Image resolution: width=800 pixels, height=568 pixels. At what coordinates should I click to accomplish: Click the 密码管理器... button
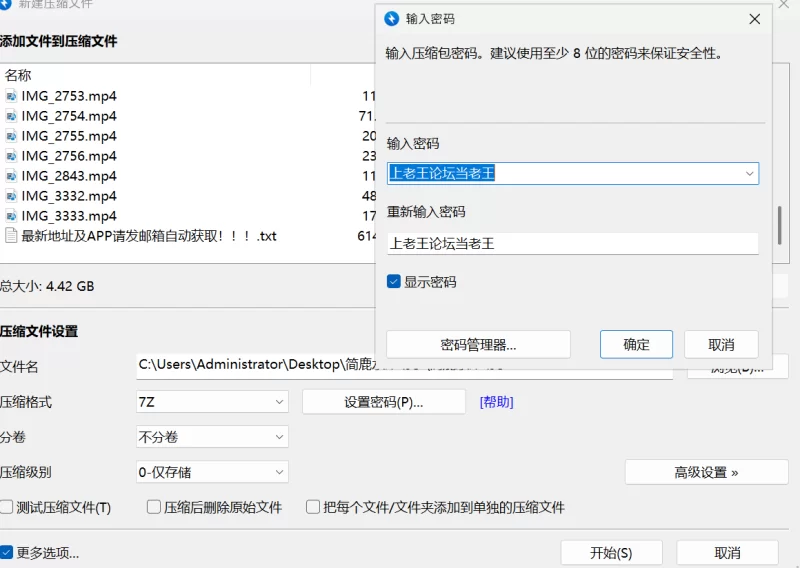pyautogui.click(x=478, y=345)
